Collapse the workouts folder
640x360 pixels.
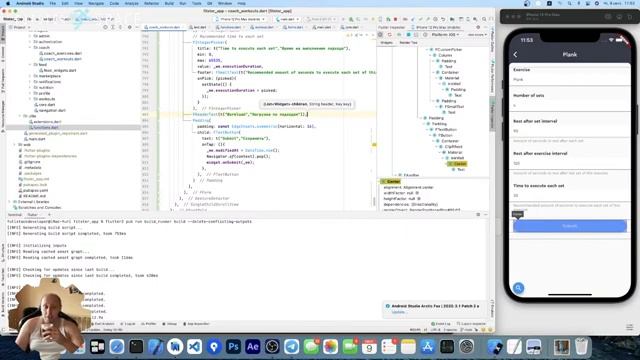tap(30, 99)
